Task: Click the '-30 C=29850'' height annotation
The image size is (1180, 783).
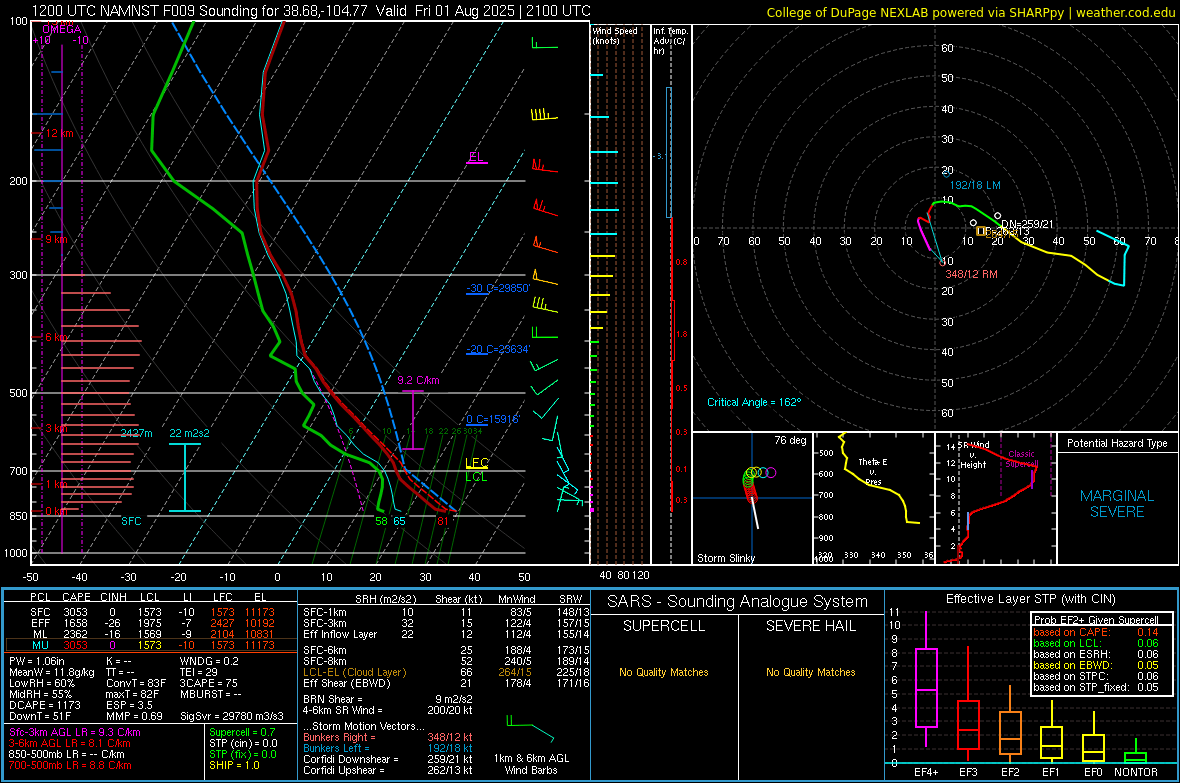Action: [x=498, y=288]
